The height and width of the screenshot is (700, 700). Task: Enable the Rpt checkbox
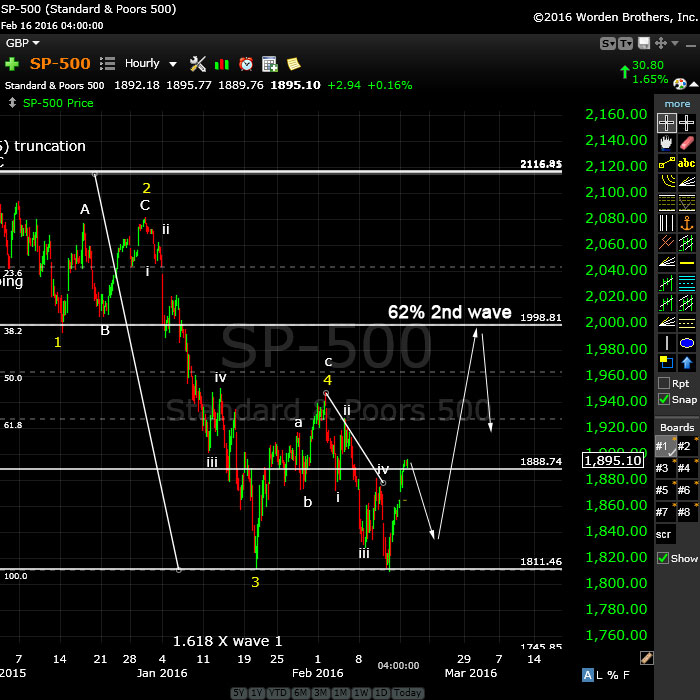point(664,383)
